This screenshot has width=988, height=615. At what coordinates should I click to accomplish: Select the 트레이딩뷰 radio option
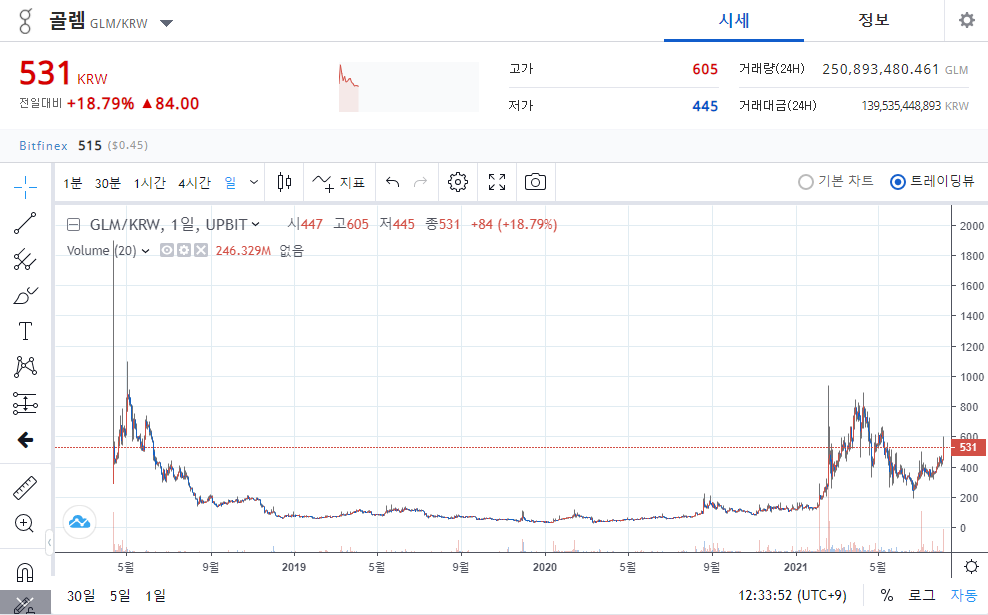point(932,181)
